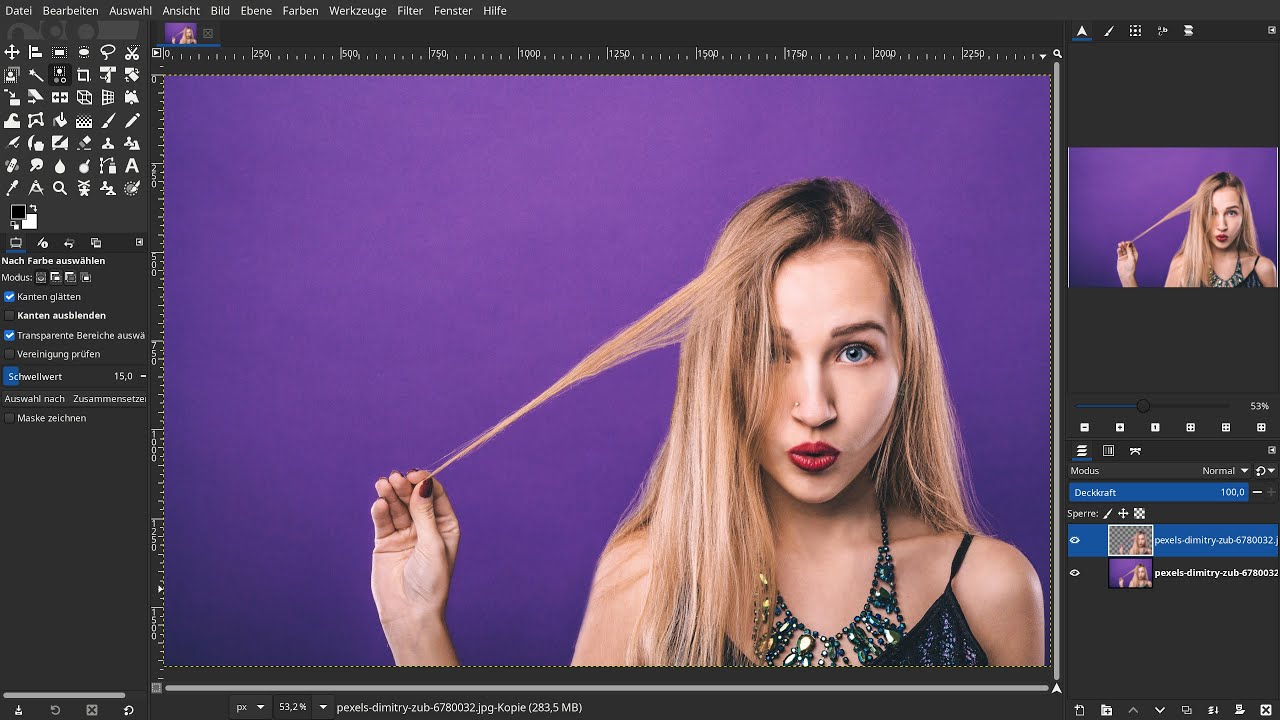Select the Move tool

point(12,51)
